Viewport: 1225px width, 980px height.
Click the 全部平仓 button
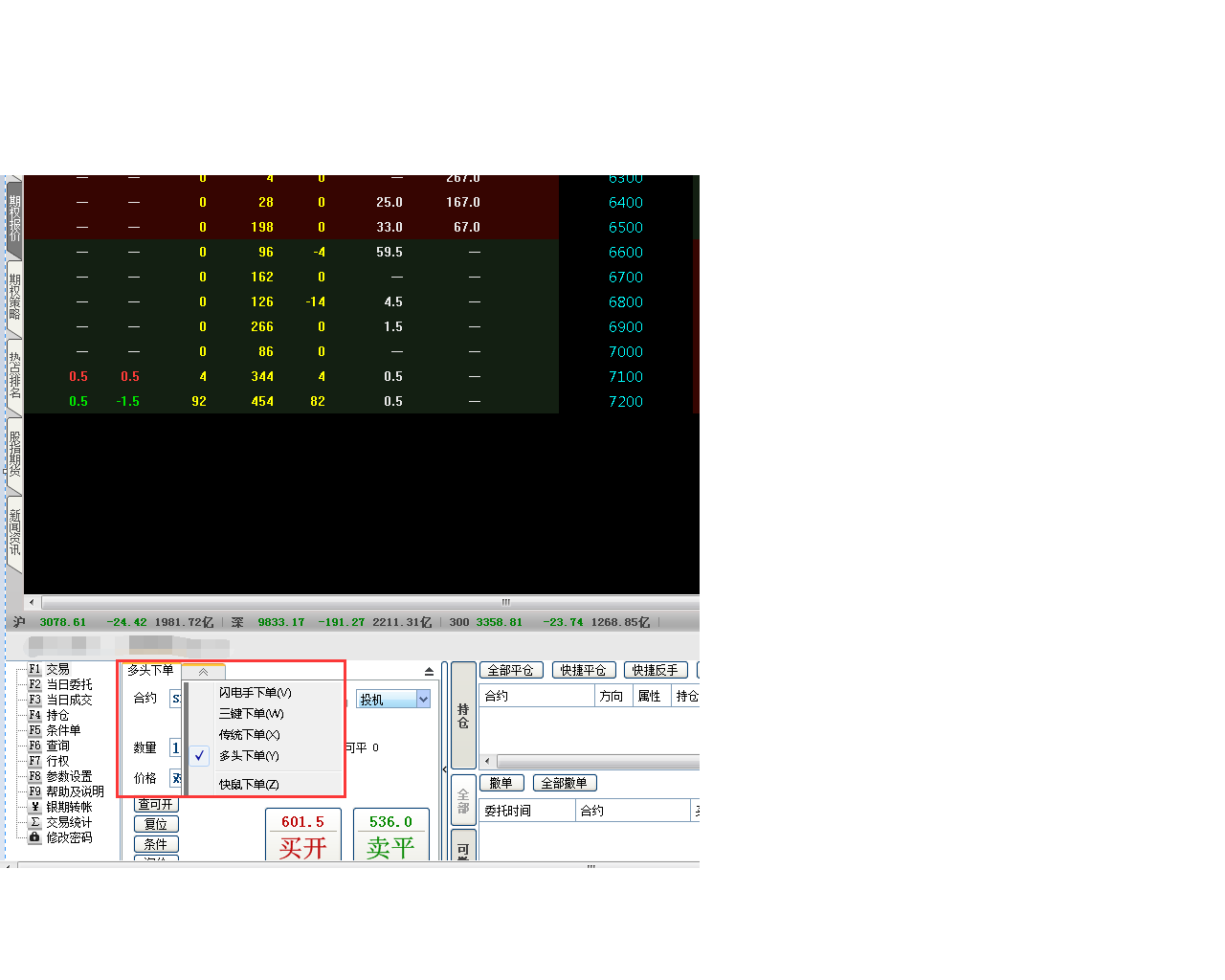[510, 671]
